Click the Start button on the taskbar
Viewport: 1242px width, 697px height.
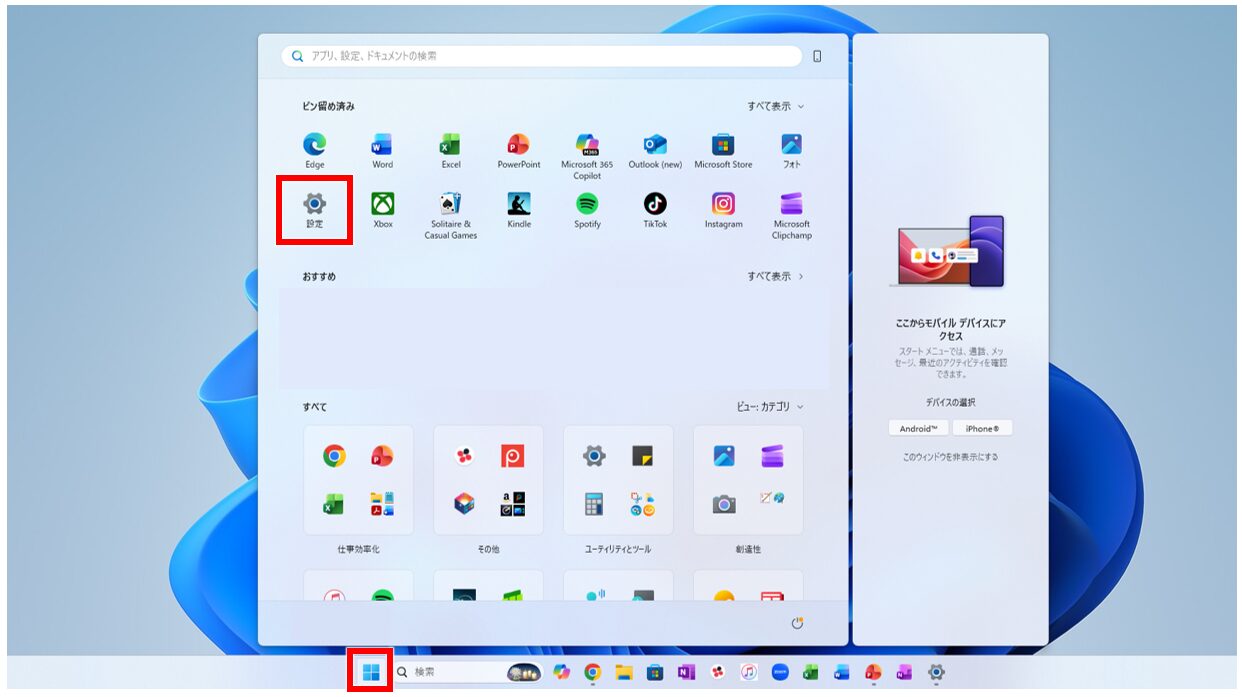pyautogui.click(x=371, y=672)
